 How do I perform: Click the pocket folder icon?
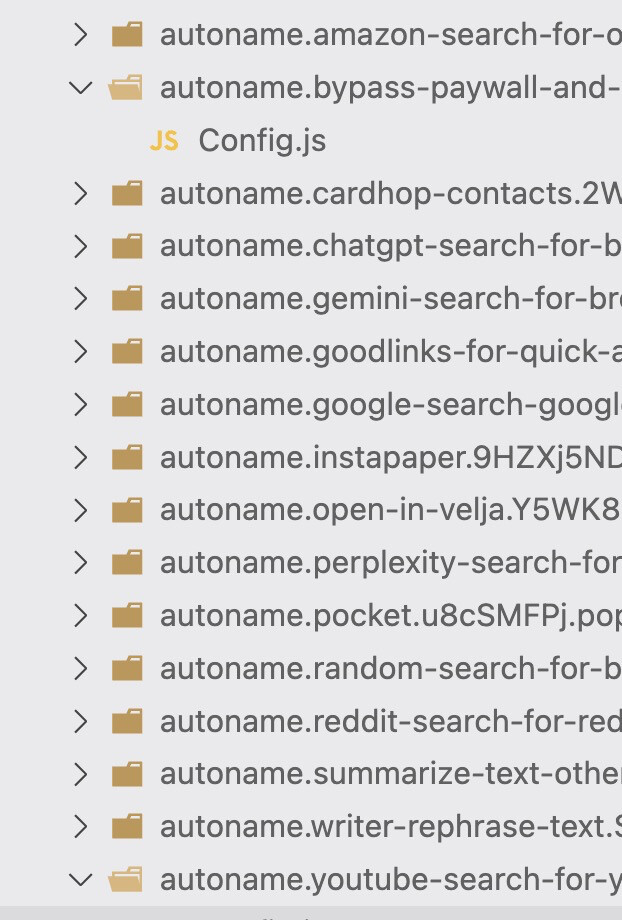pos(127,614)
